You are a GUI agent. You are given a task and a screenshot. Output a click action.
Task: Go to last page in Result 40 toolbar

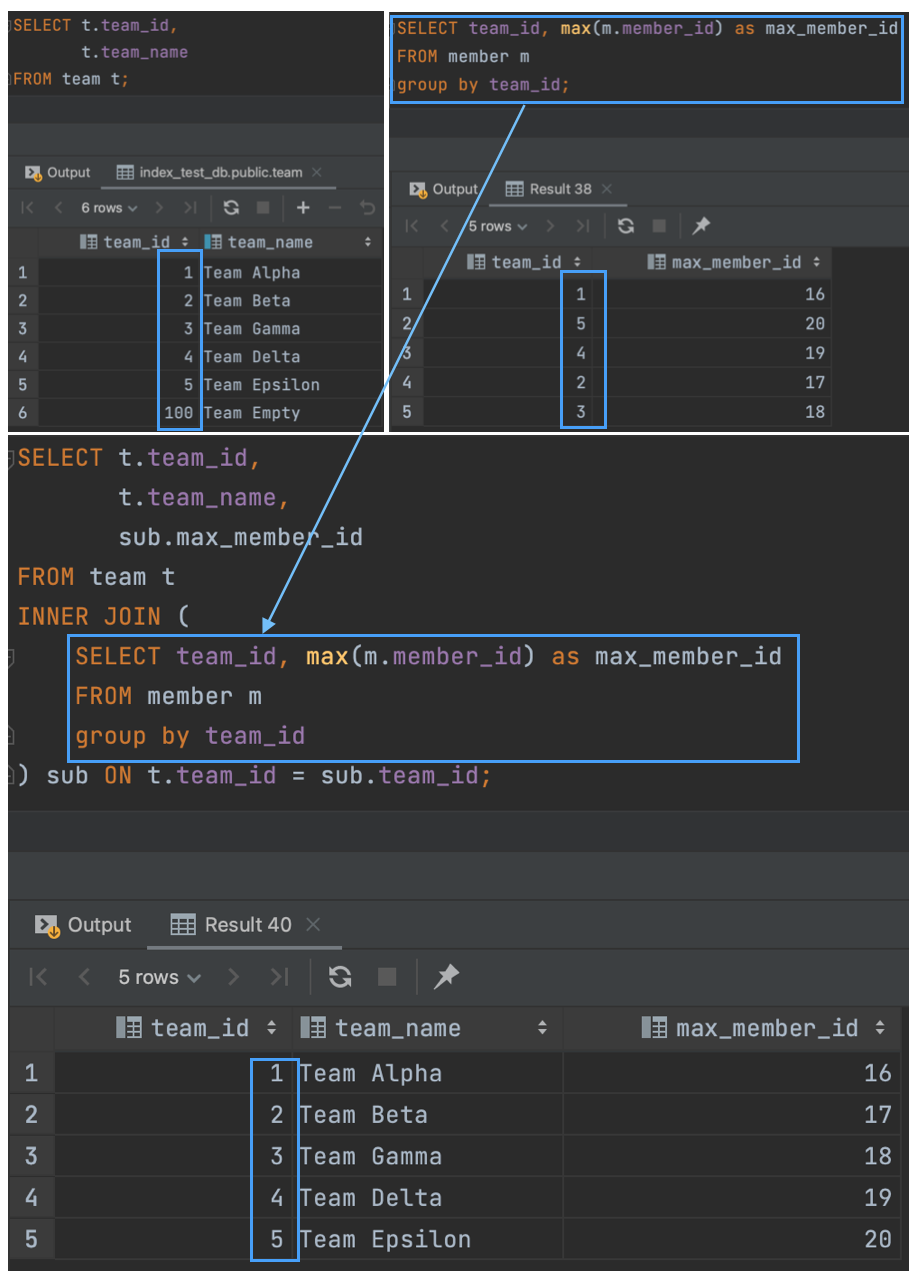tap(279, 977)
